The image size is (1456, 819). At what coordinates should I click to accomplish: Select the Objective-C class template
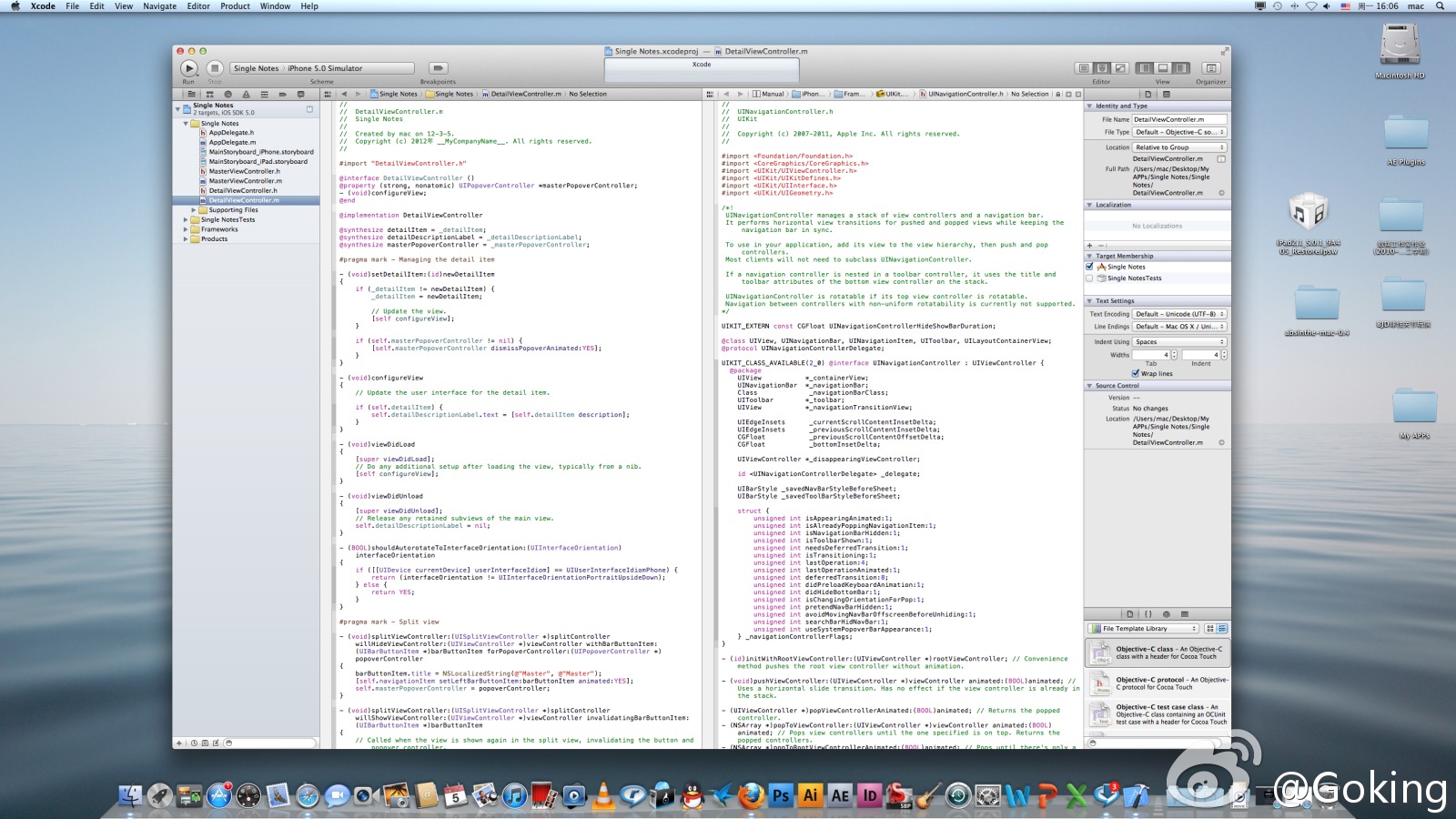(x=1158, y=652)
